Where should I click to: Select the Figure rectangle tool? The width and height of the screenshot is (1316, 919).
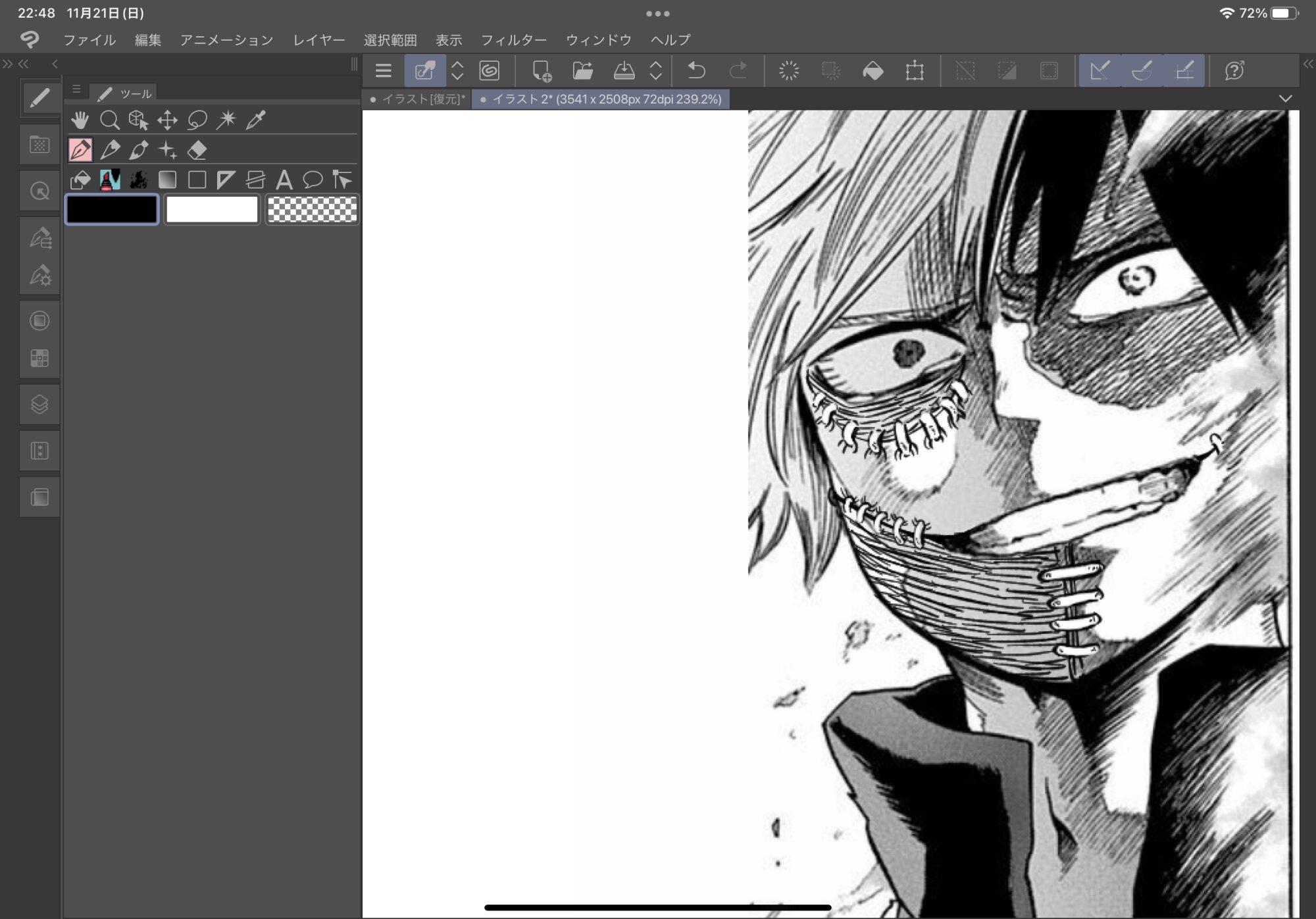coord(197,180)
